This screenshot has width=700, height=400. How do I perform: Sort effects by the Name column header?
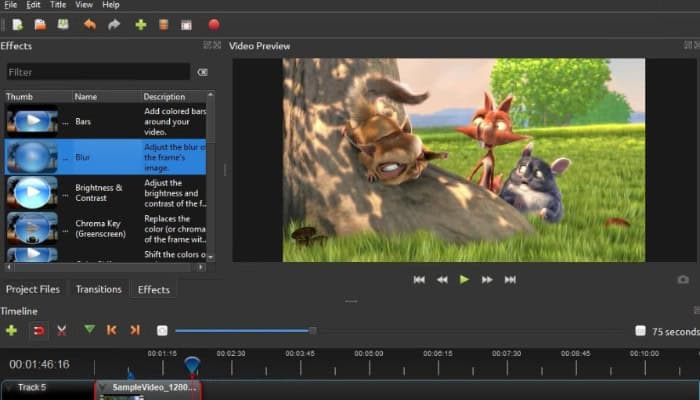coord(107,96)
